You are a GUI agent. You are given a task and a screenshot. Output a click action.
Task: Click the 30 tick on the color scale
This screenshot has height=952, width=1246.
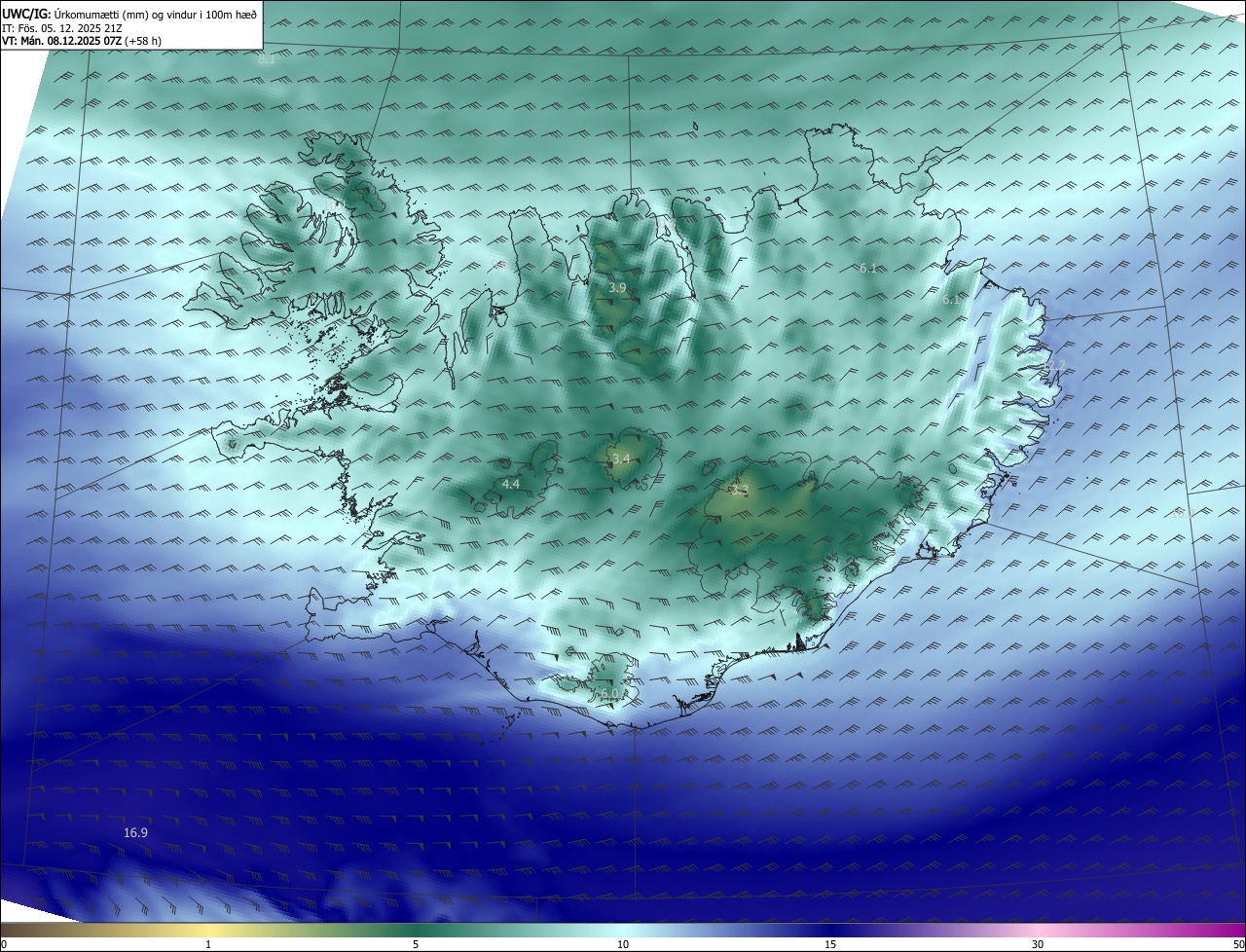[1038, 944]
